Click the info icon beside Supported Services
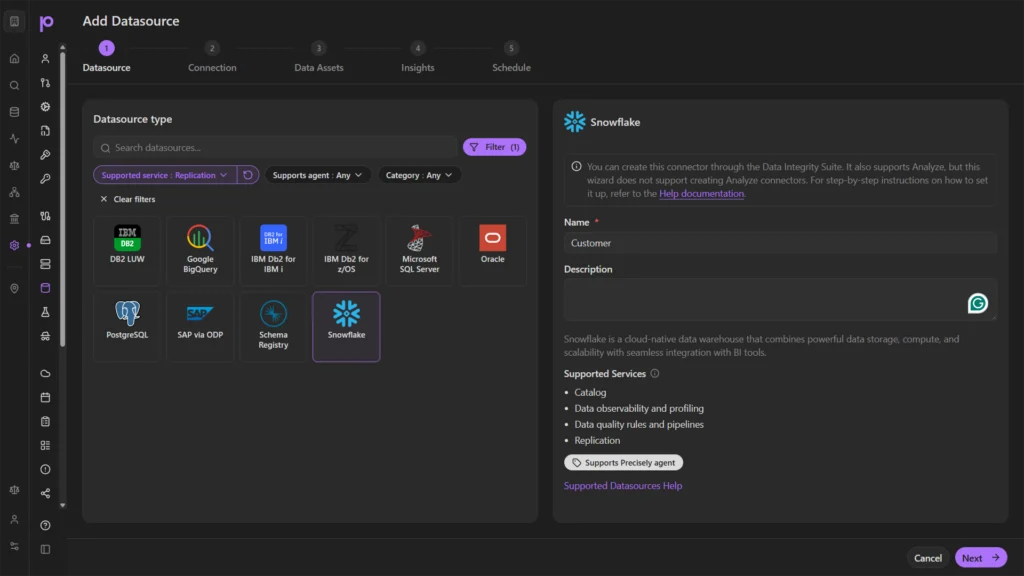 (654, 374)
